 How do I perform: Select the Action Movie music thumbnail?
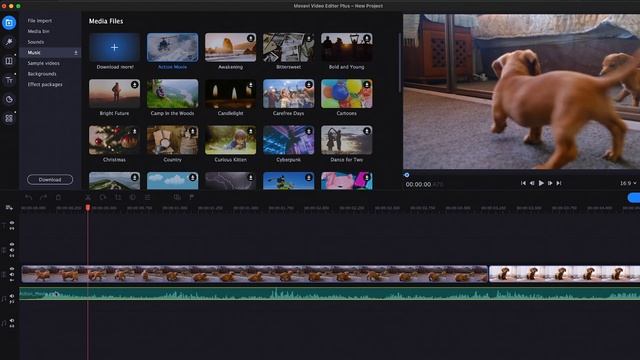172,48
